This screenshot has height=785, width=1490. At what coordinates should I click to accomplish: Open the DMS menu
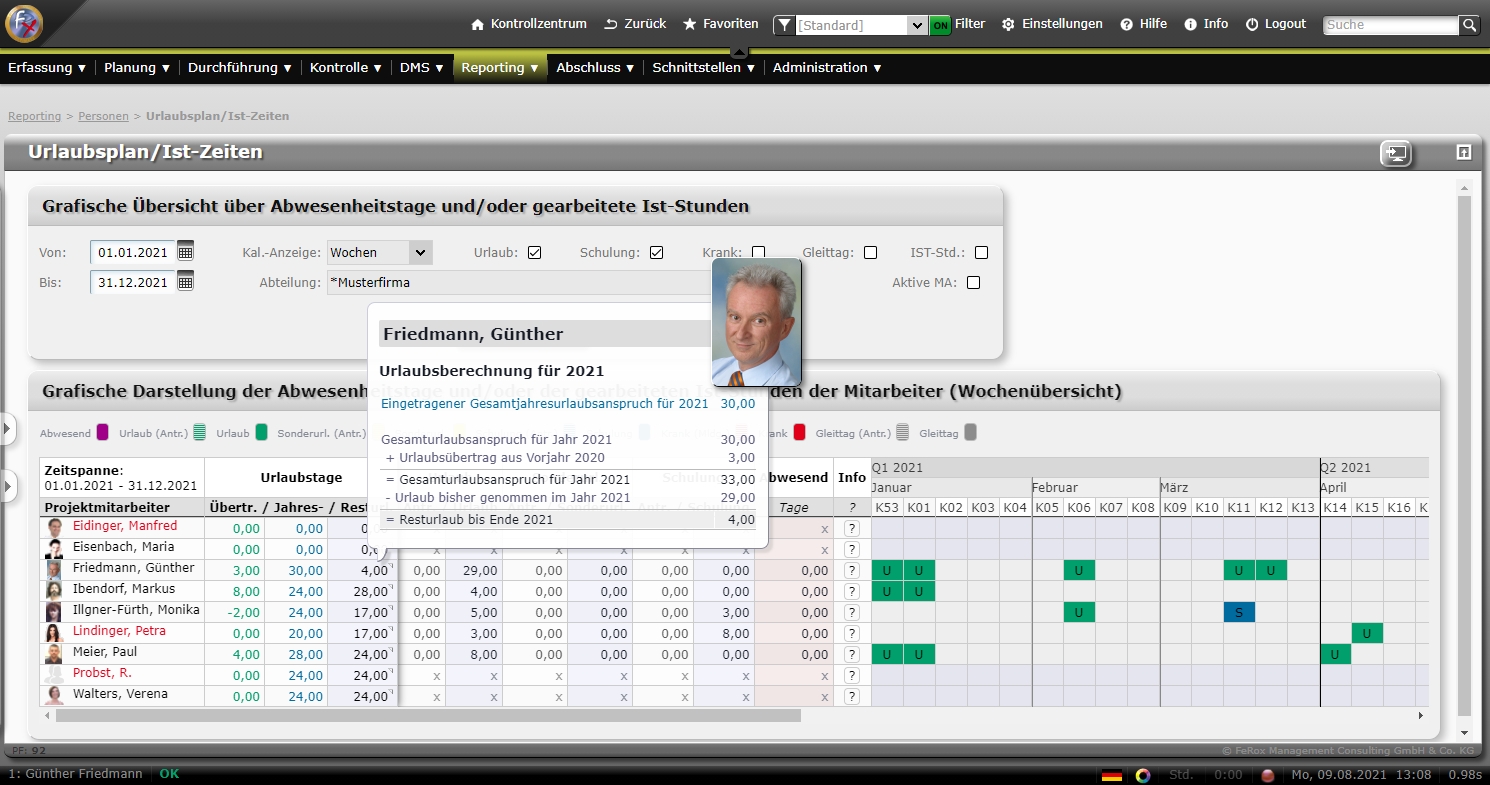click(424, 68)
